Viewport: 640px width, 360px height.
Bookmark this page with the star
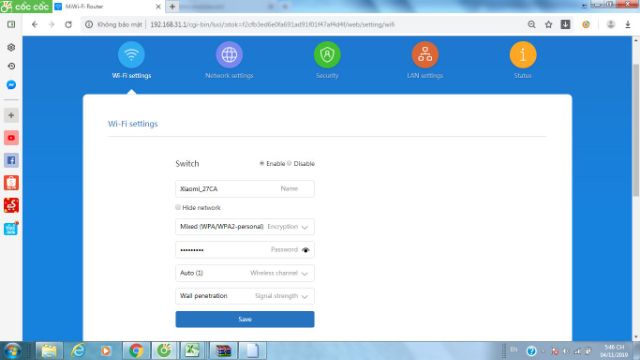pos(549,24)
